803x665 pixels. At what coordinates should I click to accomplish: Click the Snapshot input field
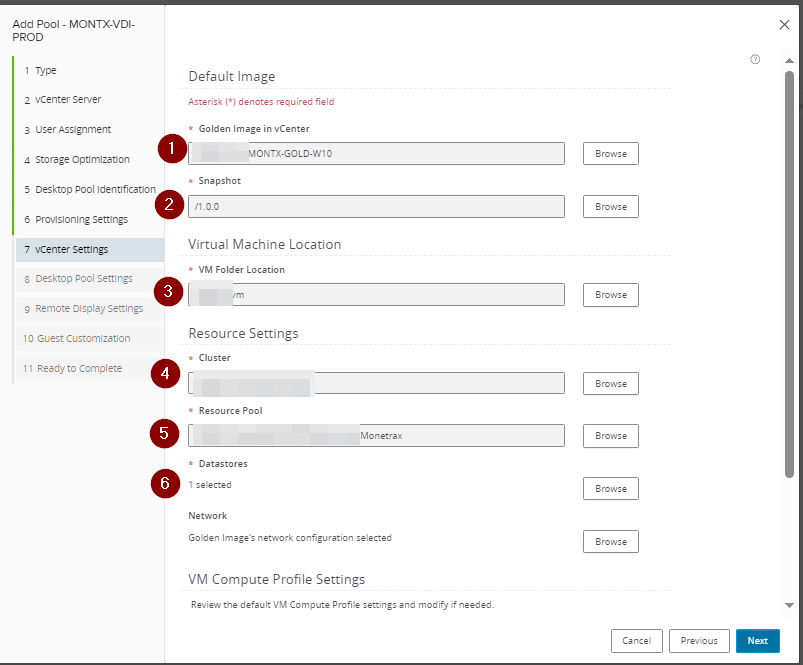pyautogui.click(x=376, y=207)
